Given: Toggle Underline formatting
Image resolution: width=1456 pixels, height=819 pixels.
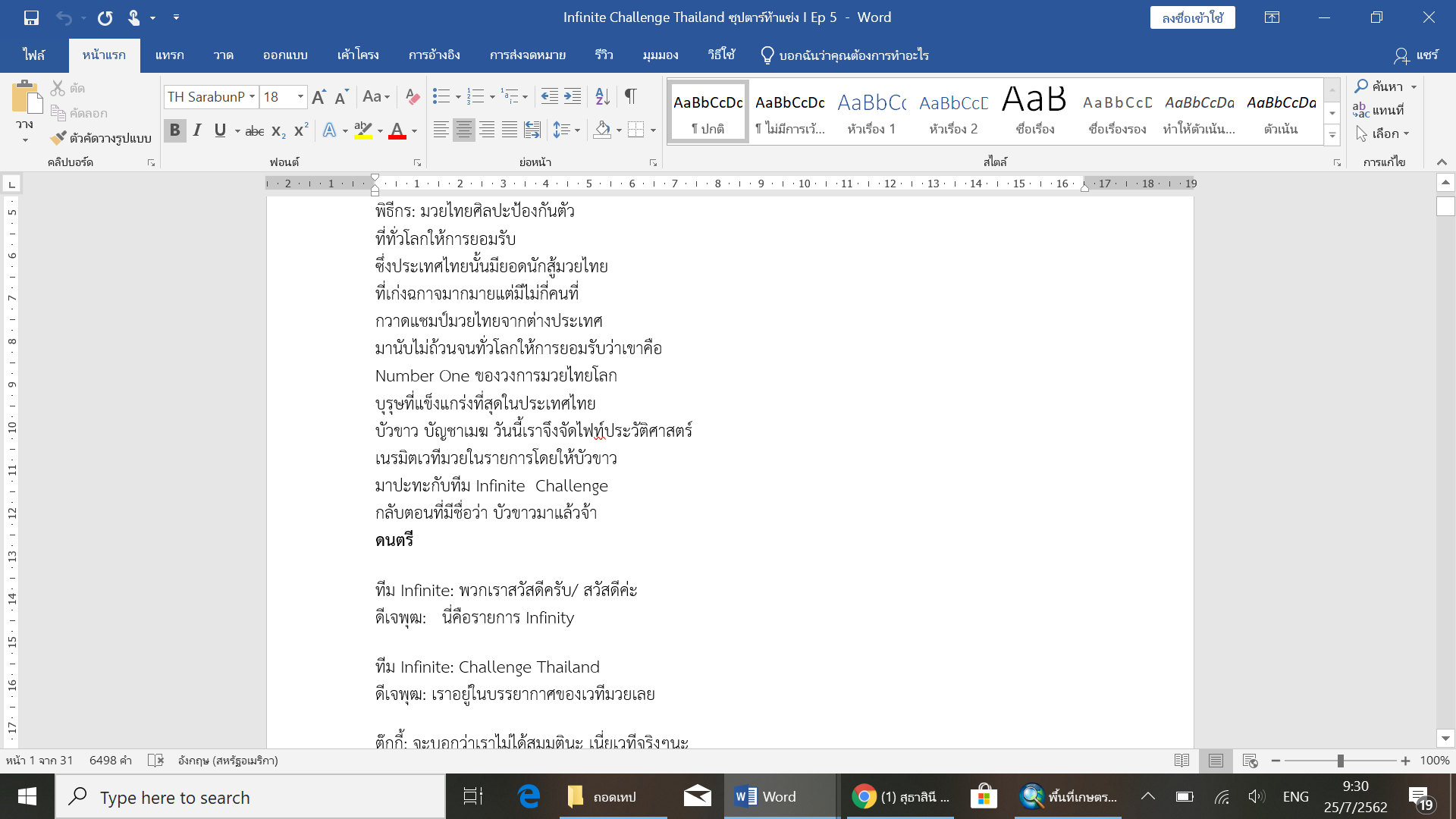Looking at the screenshot, I should (220, 130).
